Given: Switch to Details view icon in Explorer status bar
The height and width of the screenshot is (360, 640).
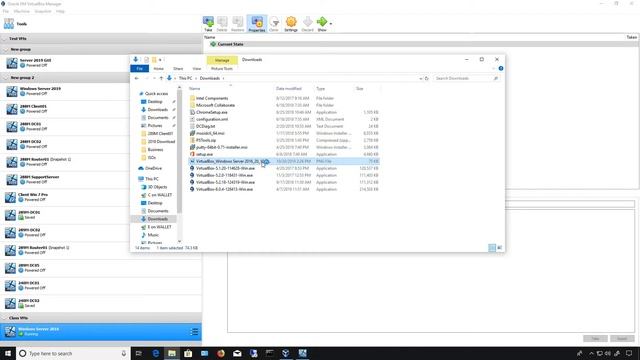Looking at the screenshot, I should click(492, 248).
